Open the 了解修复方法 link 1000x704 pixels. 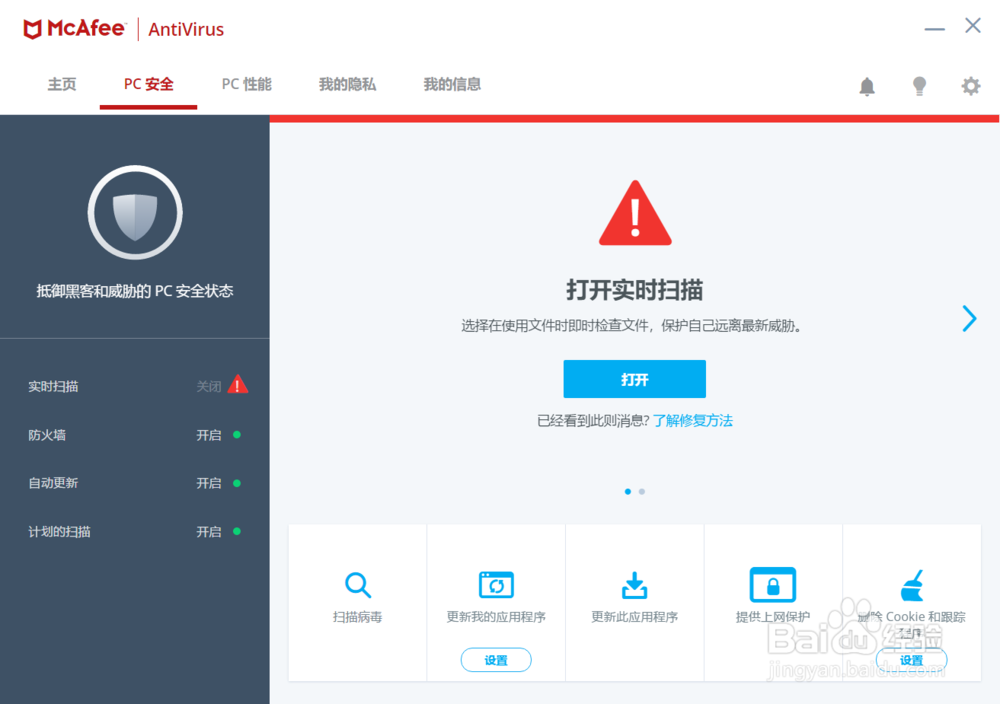(x=694, y=420)
